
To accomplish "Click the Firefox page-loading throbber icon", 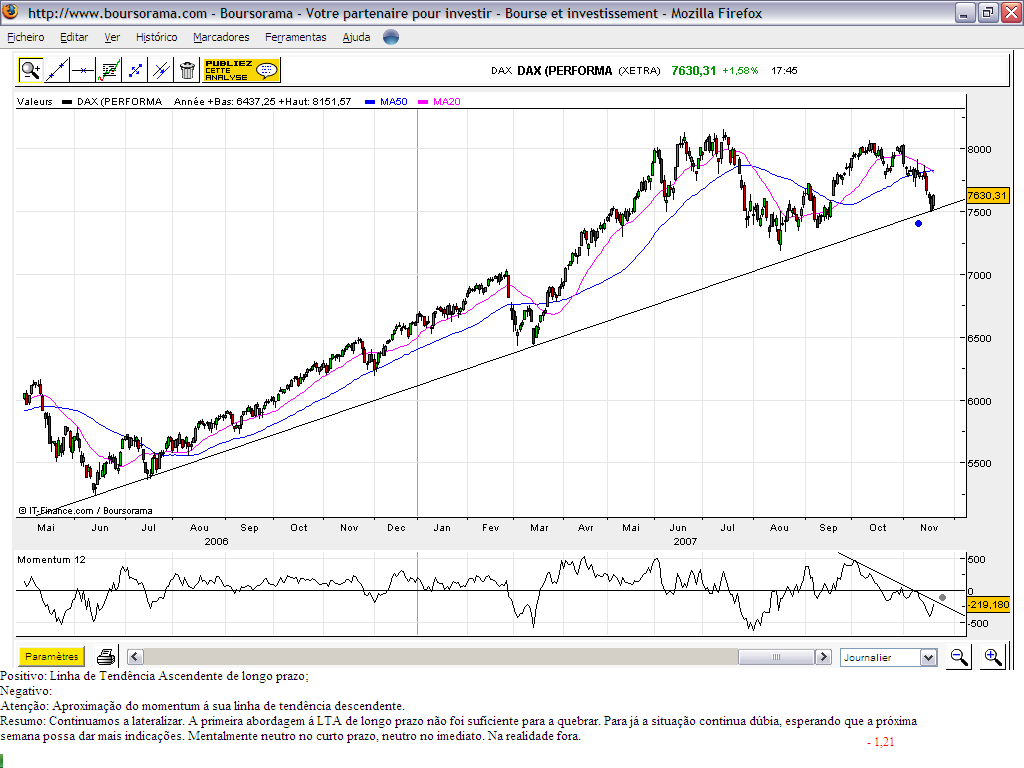I will [391, 37].
